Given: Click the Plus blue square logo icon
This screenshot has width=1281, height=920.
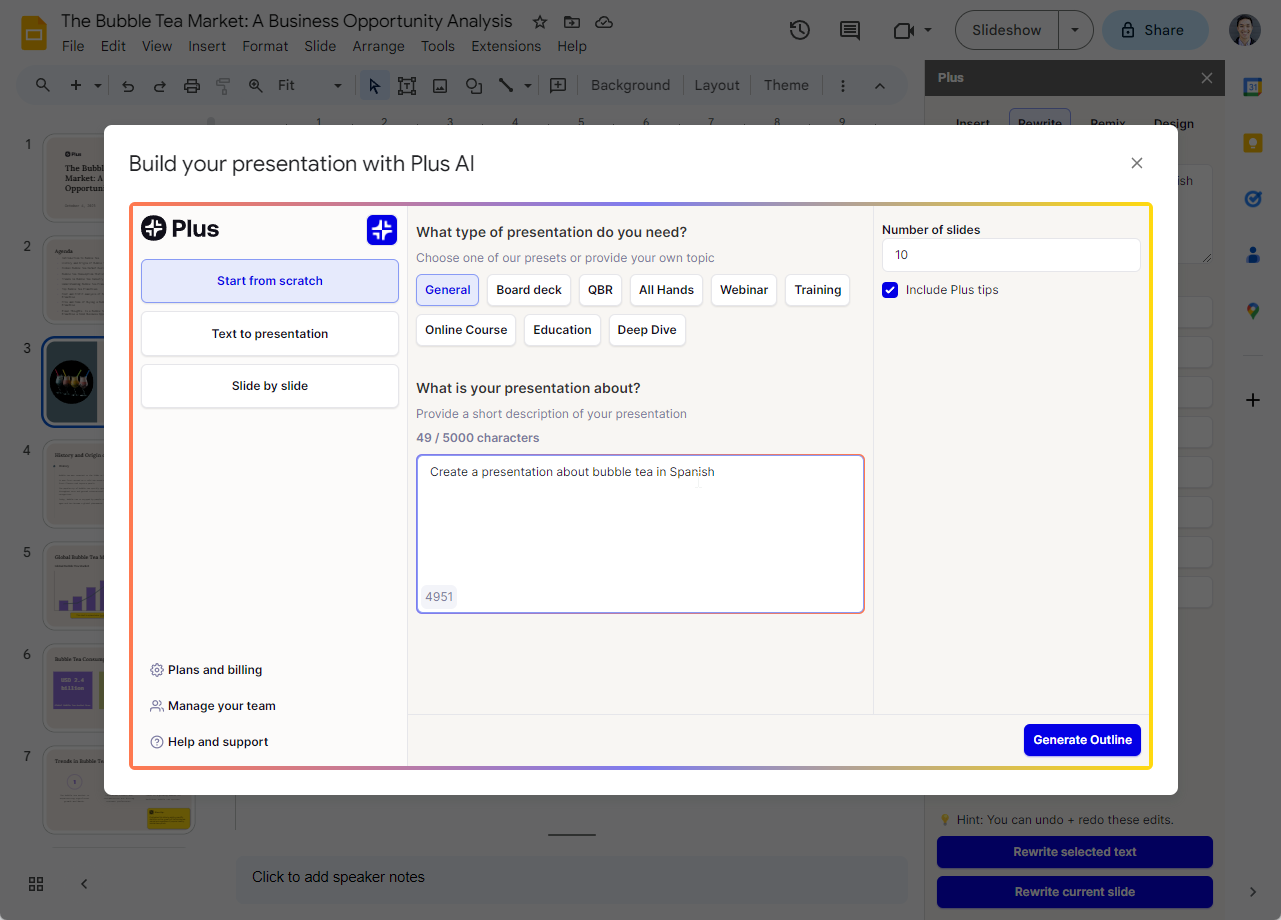Looking at the screenshot, I should [x=382, y=230].
